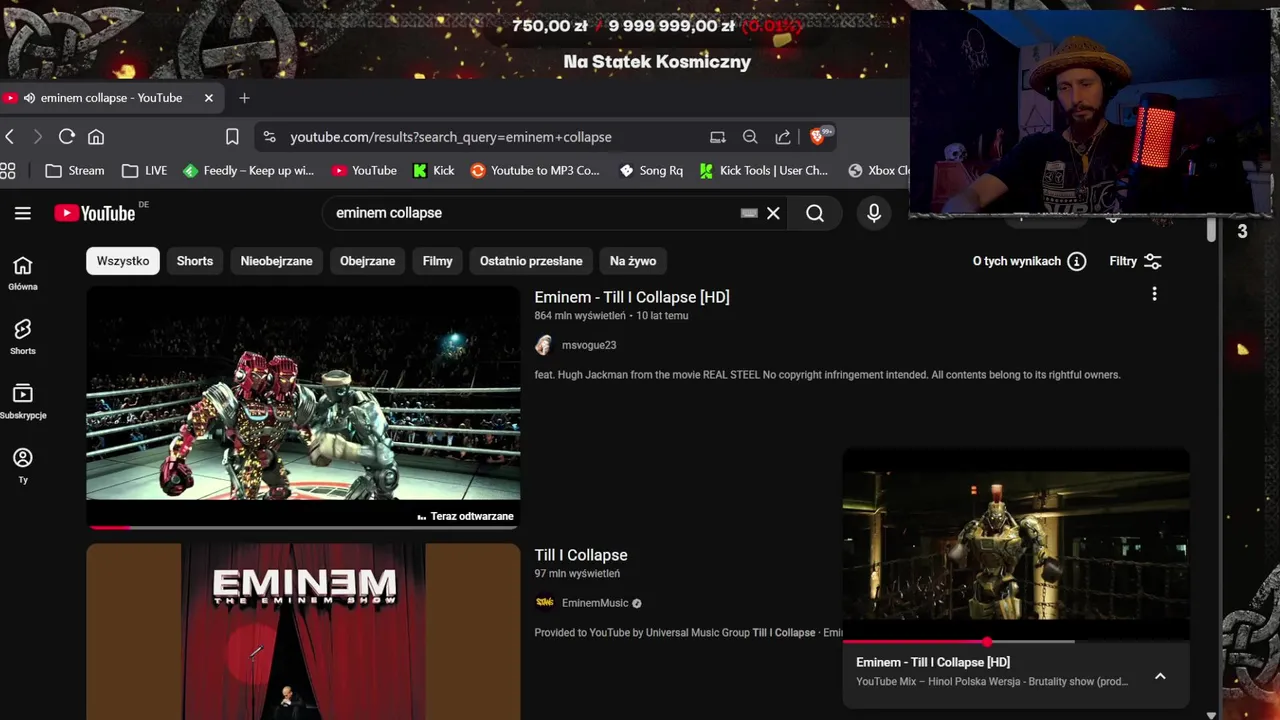Image resolution: width=1280 pixels, height=720 pixels.
Task: Open the Kick Tools bookmark
Action: 764,171
